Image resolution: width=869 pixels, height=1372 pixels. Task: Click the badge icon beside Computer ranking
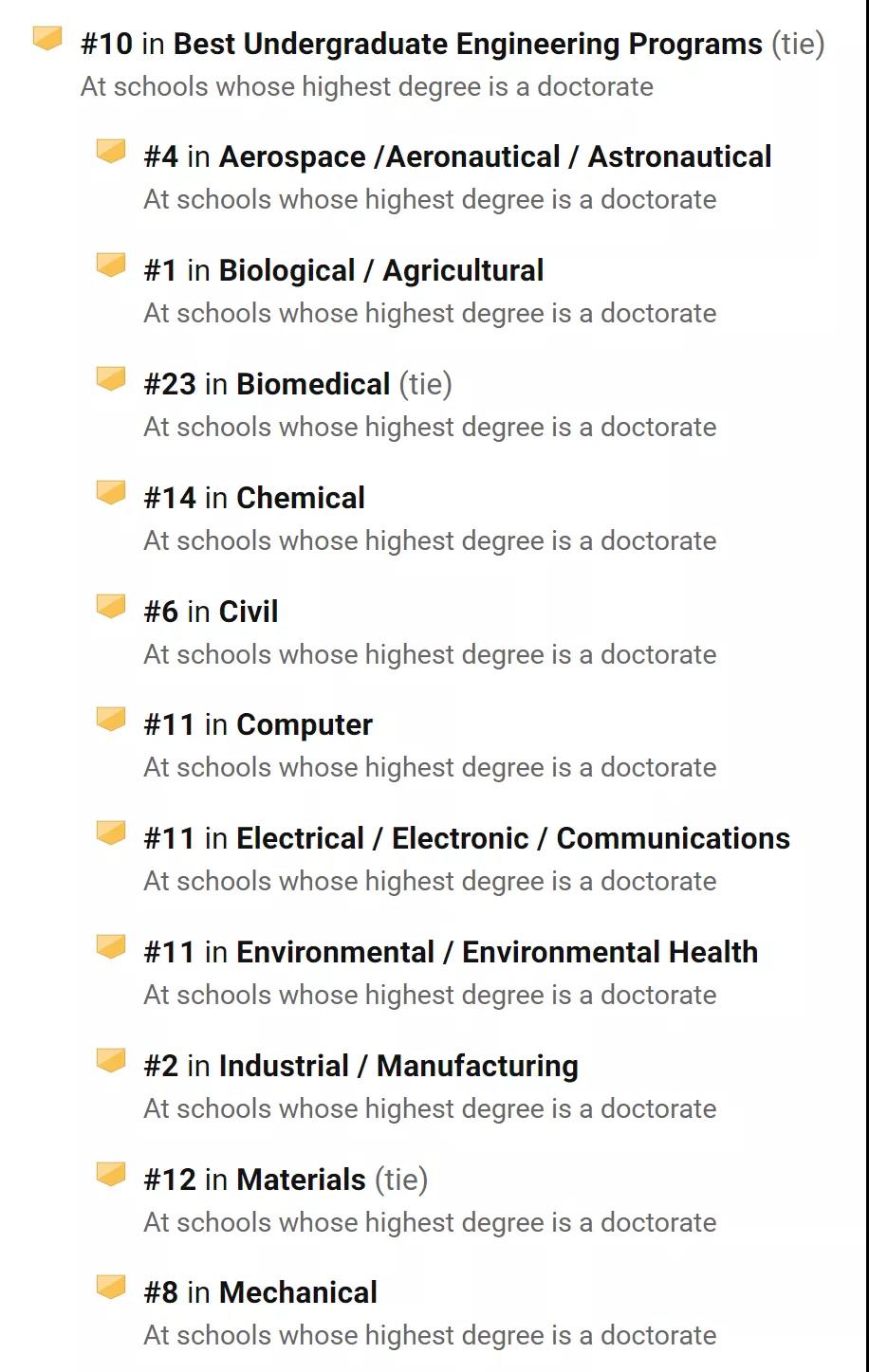[x=111, y=719]
